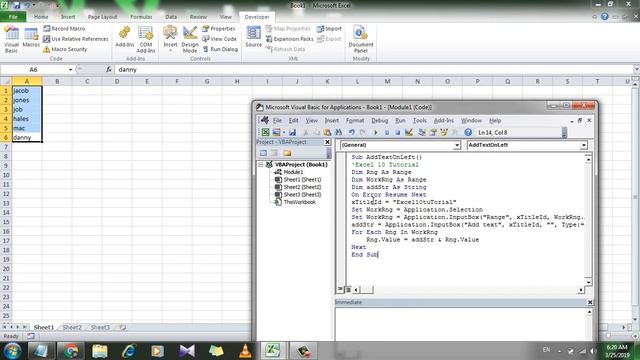640x360 pixels.
Task: Expand the Name Box dropdown
Action: [70, 70]
